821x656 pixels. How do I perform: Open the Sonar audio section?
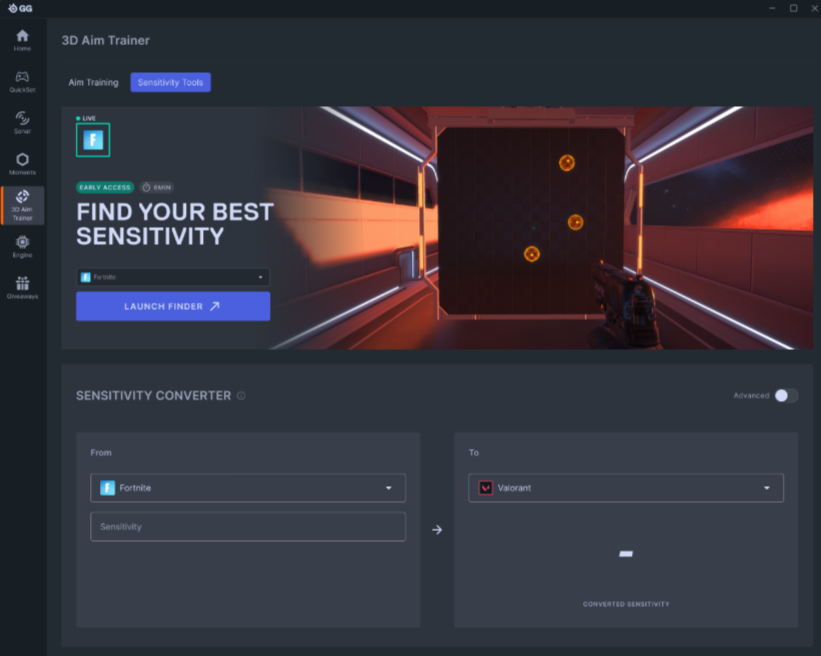(x=22, y=122)
